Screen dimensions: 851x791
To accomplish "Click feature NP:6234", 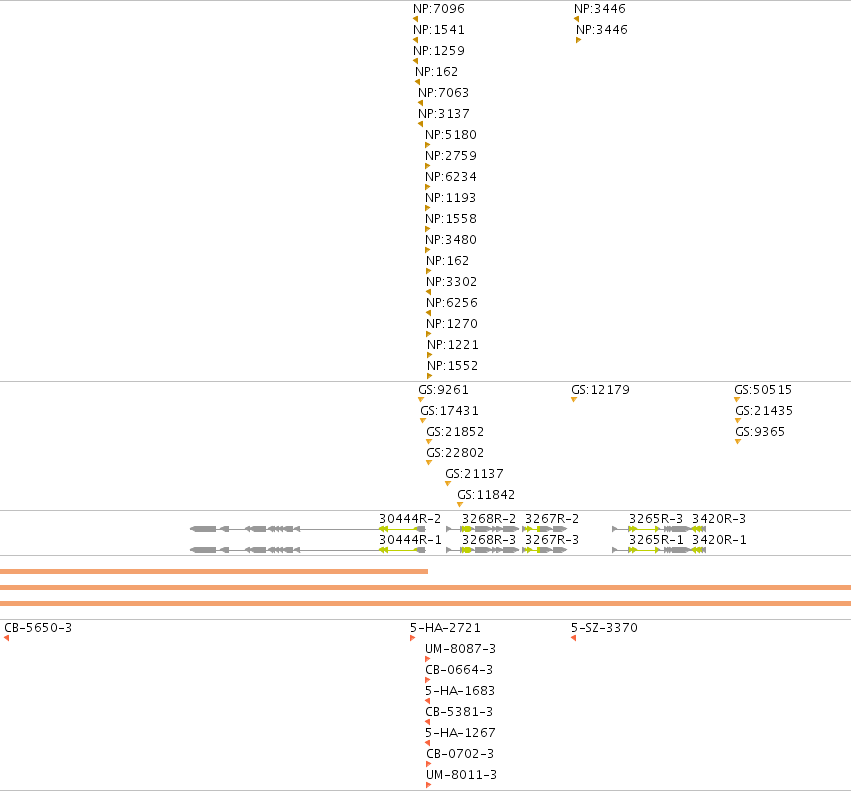I will tap(451, 177).
